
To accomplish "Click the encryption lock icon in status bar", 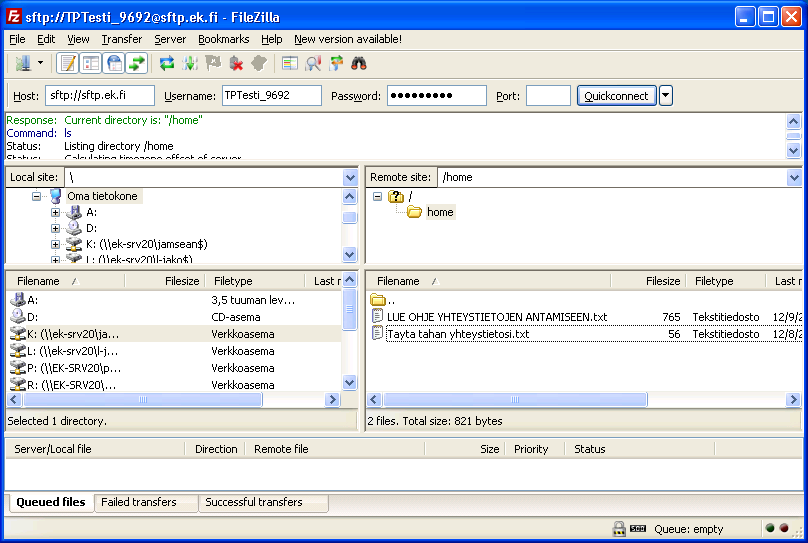I will click(x=619, y=529).
